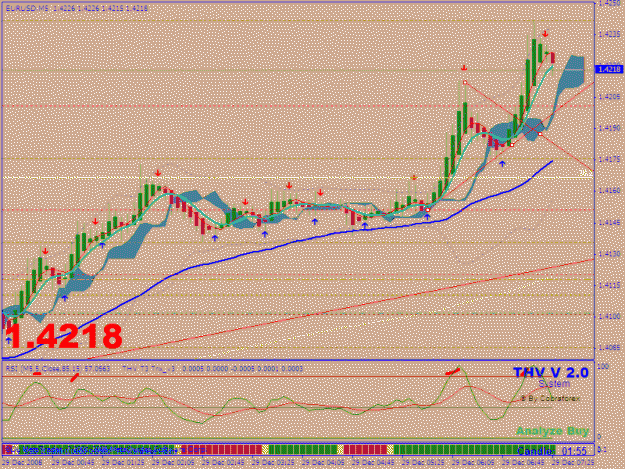The image size is (625, 469).
Task: Click the 1.4190 price axis label
Action: pos(609,128)
